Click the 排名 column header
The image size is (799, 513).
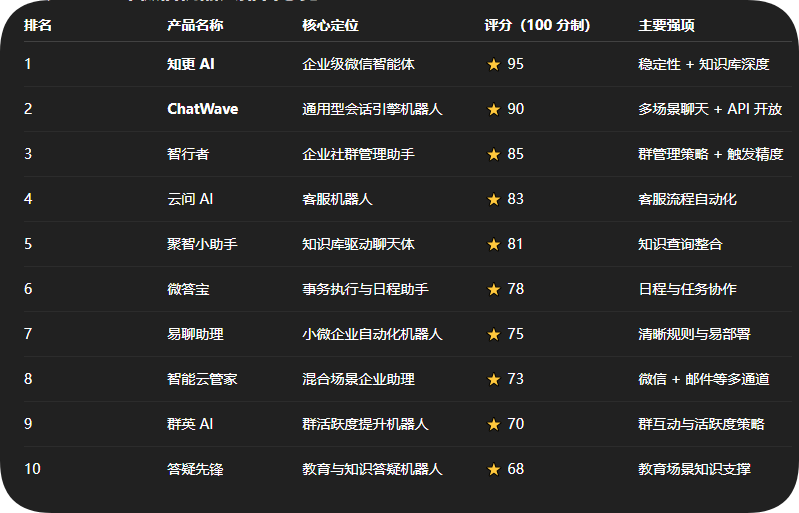click(x=38, y=25)
